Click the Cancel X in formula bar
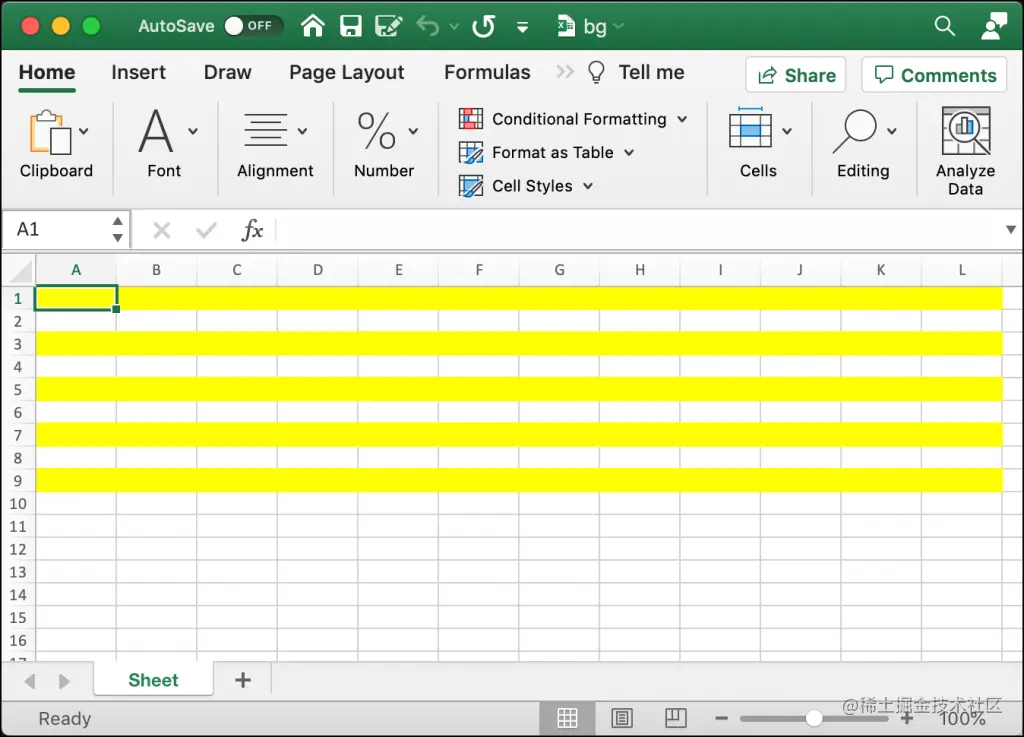1024x737 pixels. [x=161, y=230]
